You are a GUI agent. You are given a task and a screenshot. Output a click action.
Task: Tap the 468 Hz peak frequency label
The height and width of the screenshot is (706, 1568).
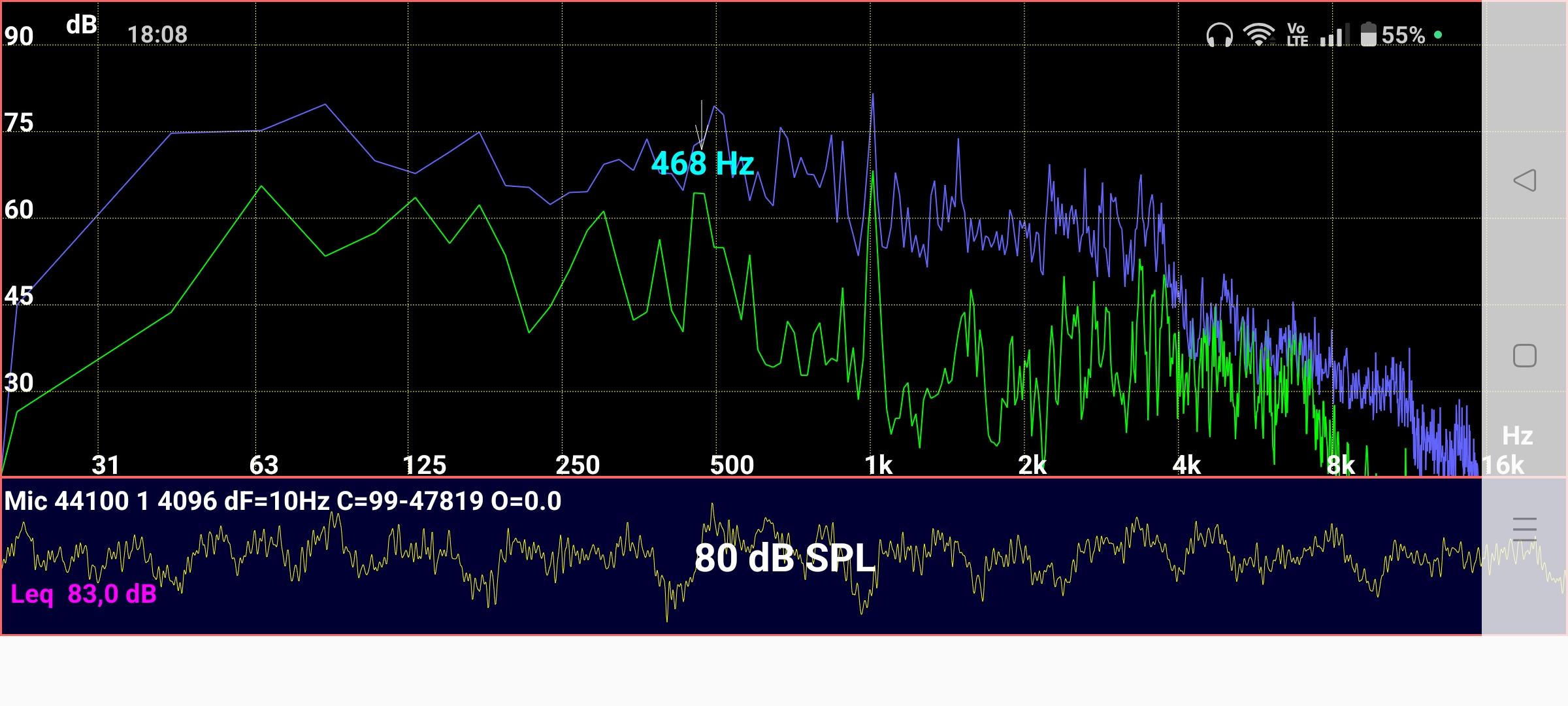point(702,163)
